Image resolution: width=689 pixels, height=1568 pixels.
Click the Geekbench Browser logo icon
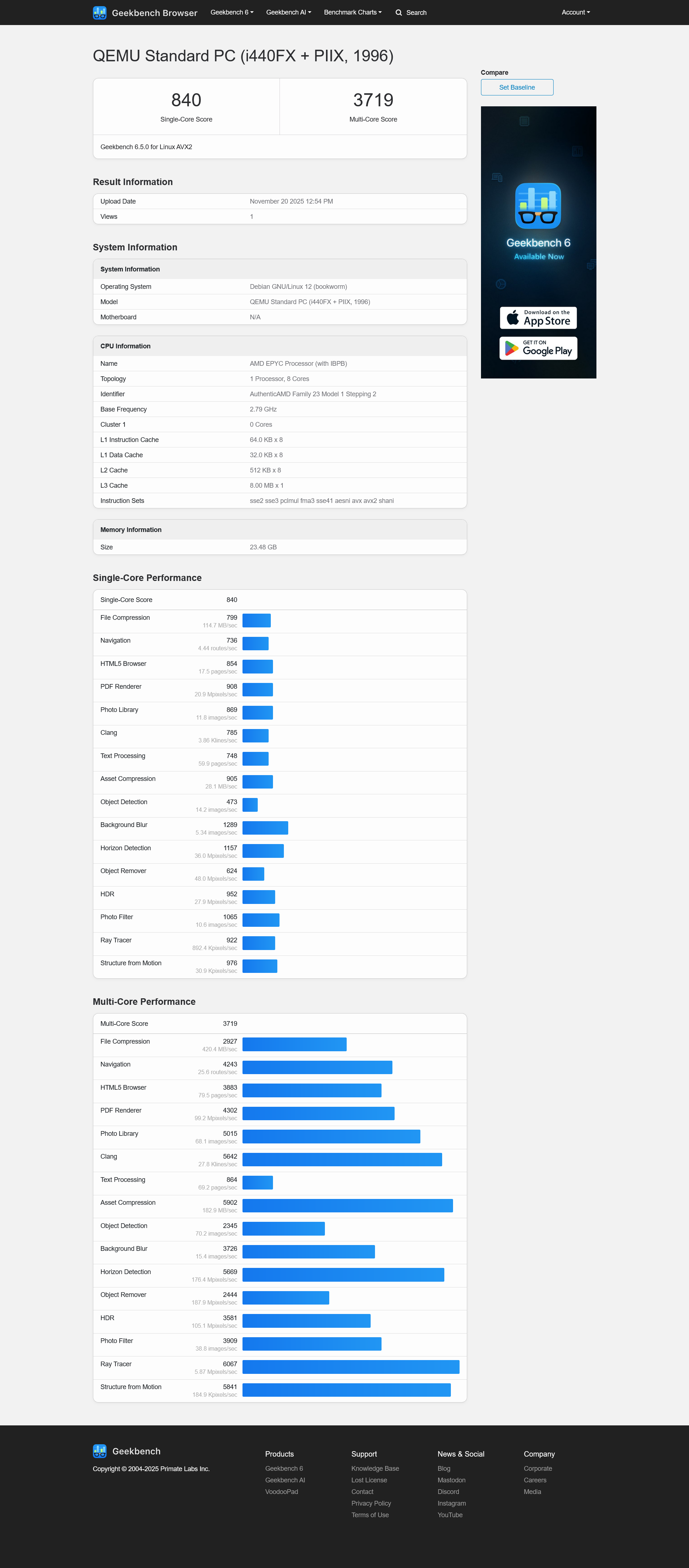click(x=99, y=12)
